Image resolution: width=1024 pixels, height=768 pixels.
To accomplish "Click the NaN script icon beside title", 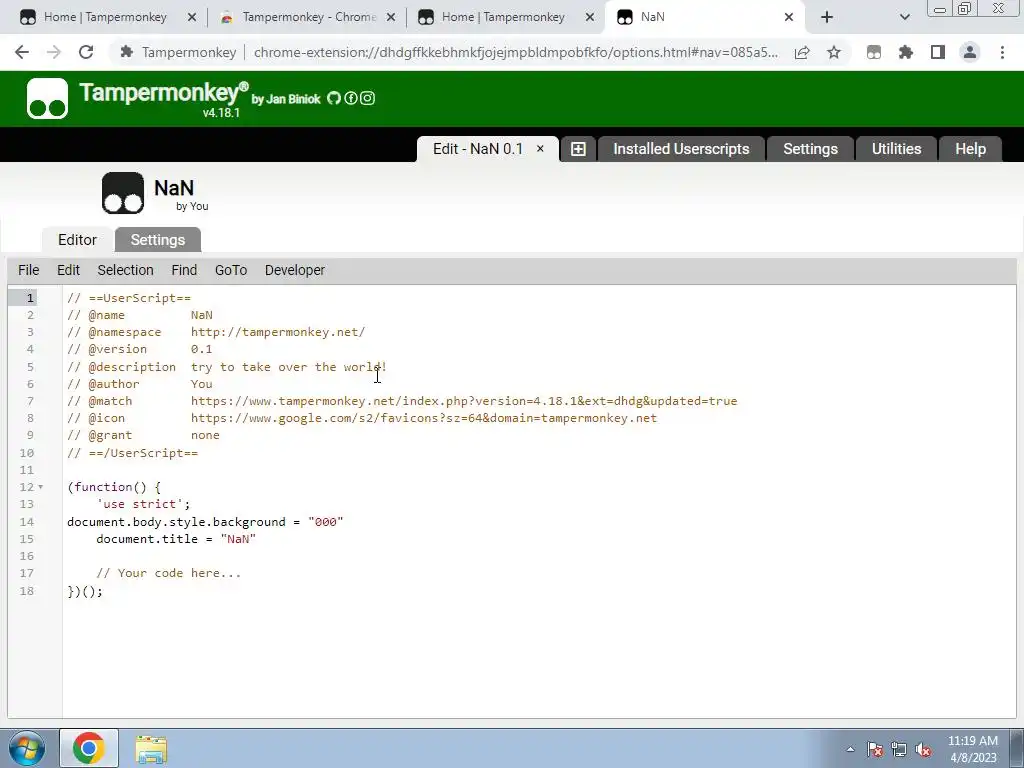I will (123, 193).
